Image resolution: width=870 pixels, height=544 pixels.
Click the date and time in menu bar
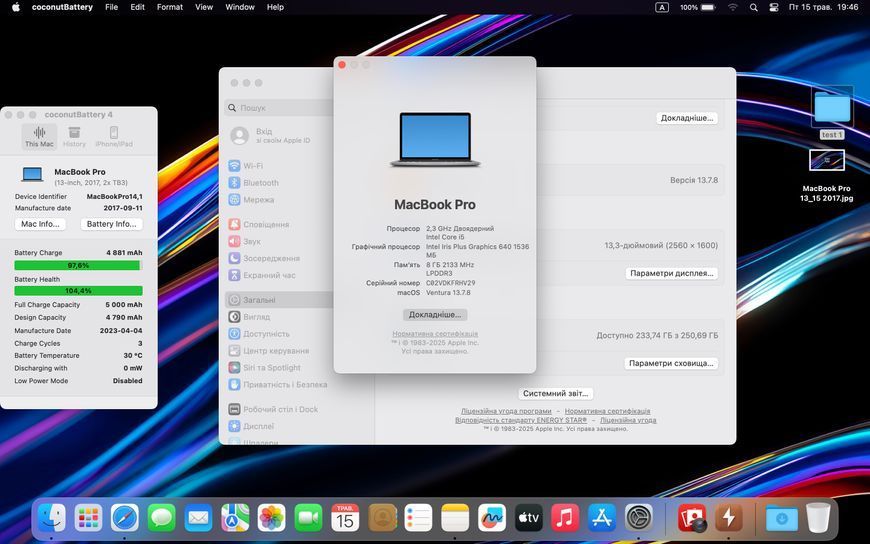click(823, 7)
